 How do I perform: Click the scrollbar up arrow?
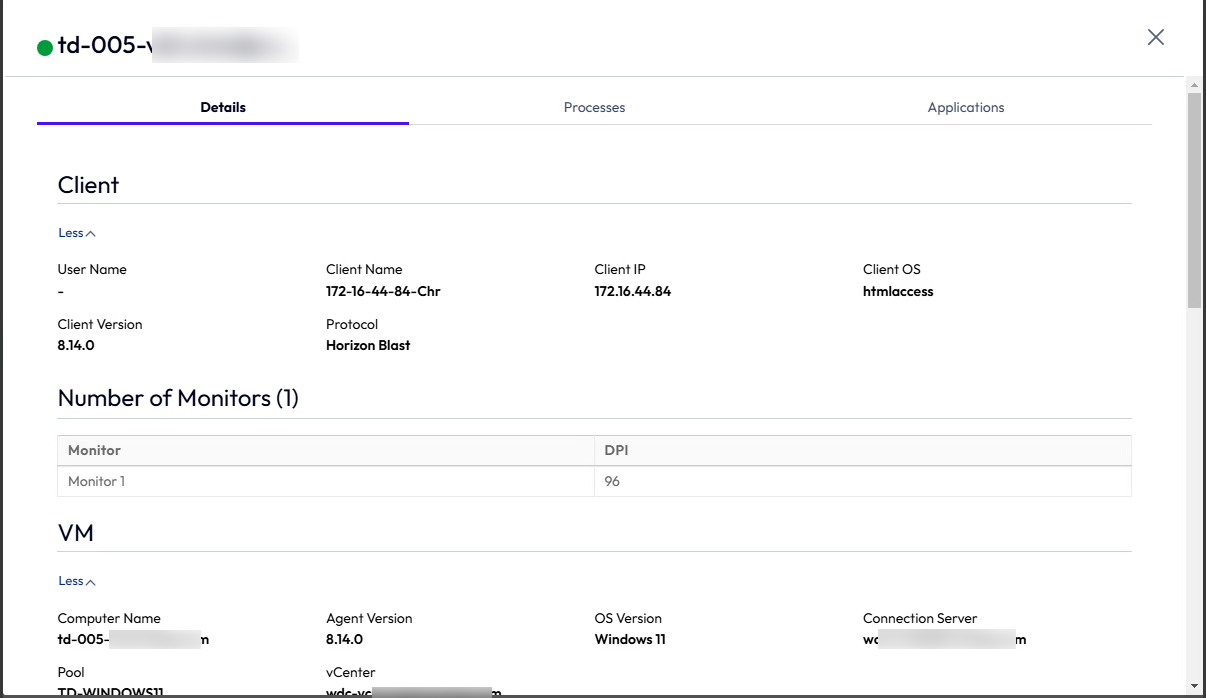coord(1193,86)
